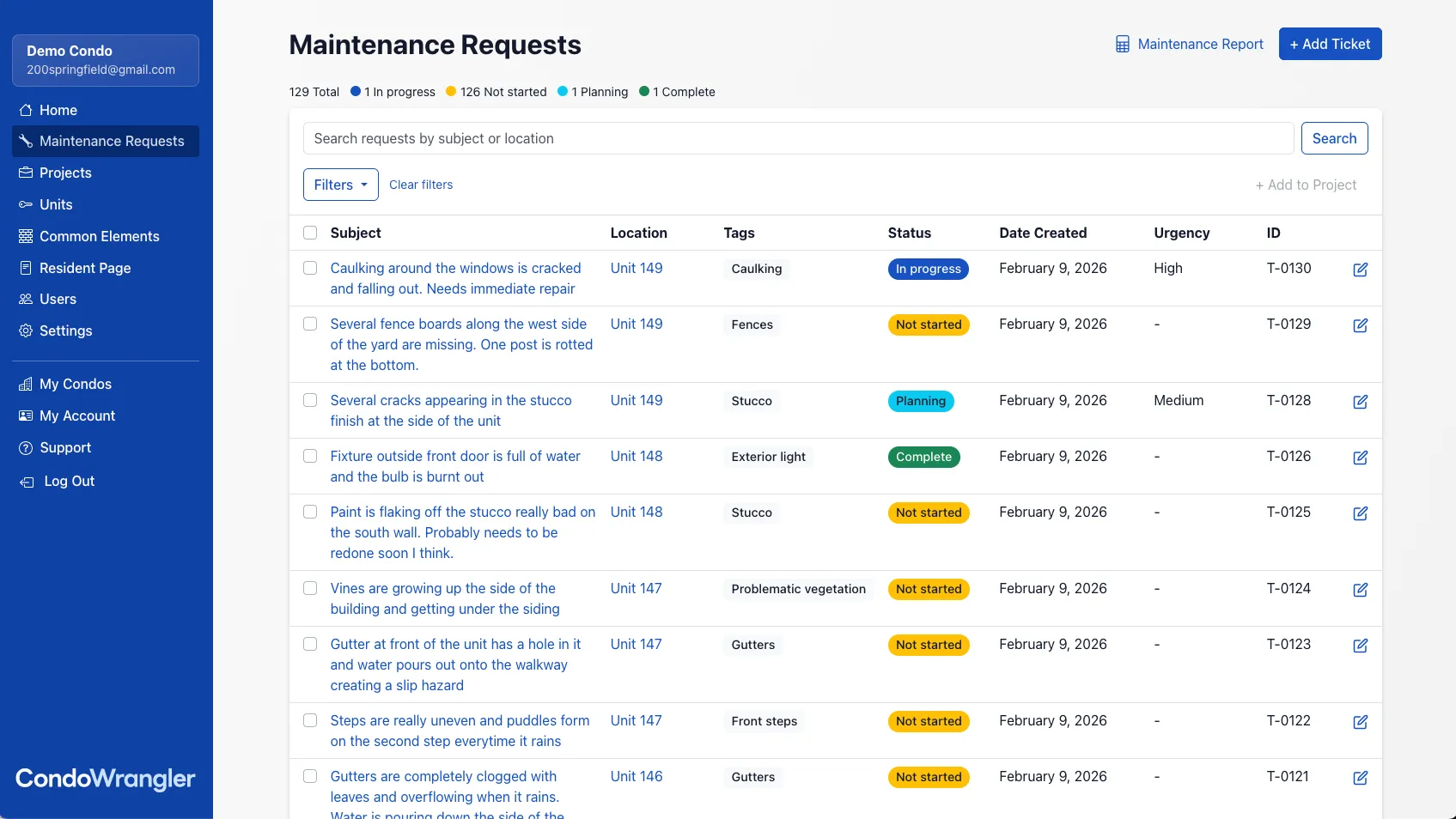Click the Log Out arrow icon

pyautogui.click(x=27, y=482)
